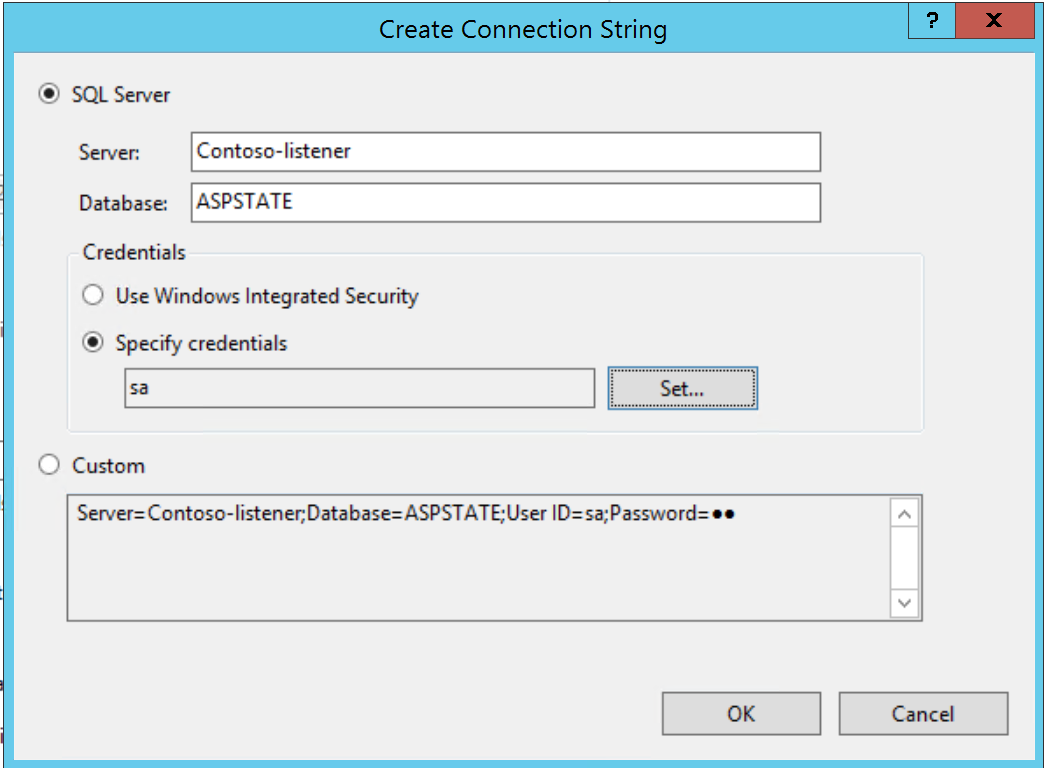Click the Credentials group heading

tap(134, 253)
